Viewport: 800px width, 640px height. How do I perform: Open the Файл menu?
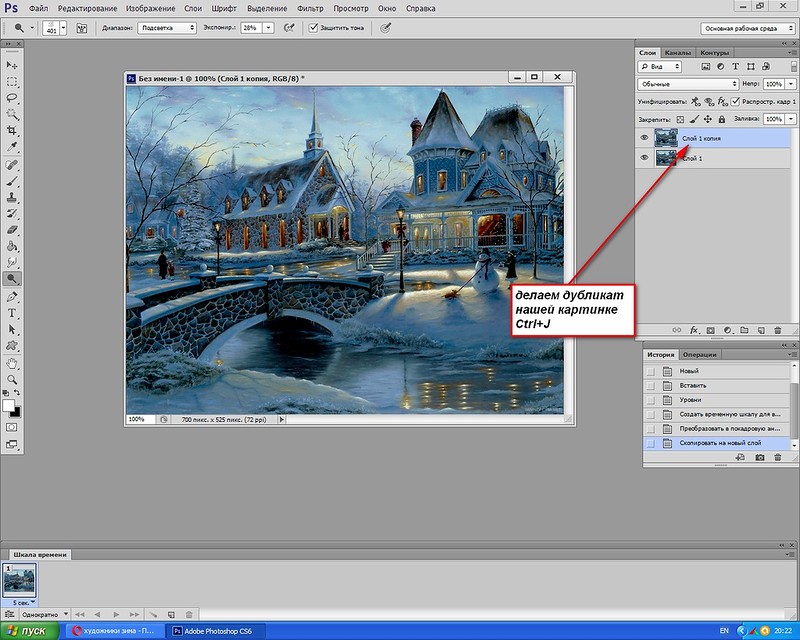click(38, 8)
